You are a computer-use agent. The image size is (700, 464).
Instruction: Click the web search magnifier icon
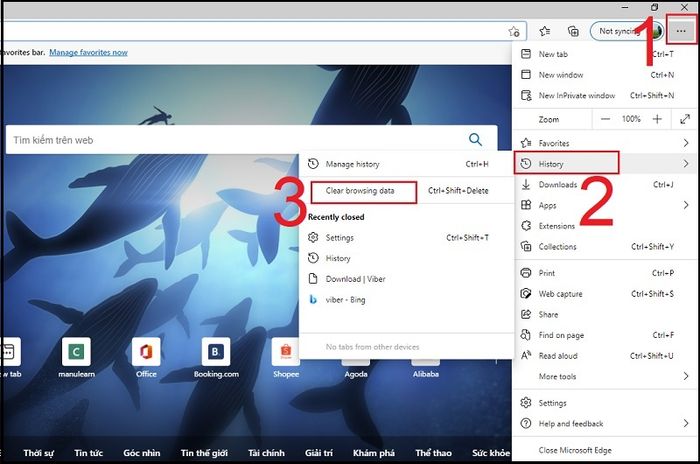(x=475, y=140)
